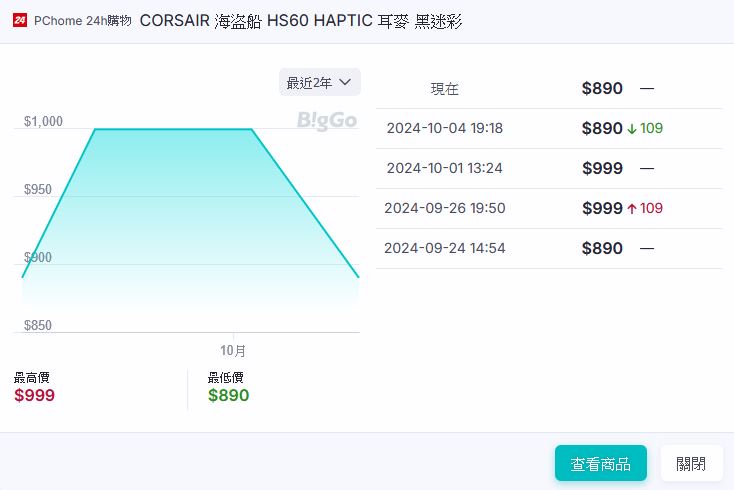Image resolution: width=734 pixels, height=490 pixels.
Task: Select the 2024-10-01 13:24 price record
Action: [444, 169]
